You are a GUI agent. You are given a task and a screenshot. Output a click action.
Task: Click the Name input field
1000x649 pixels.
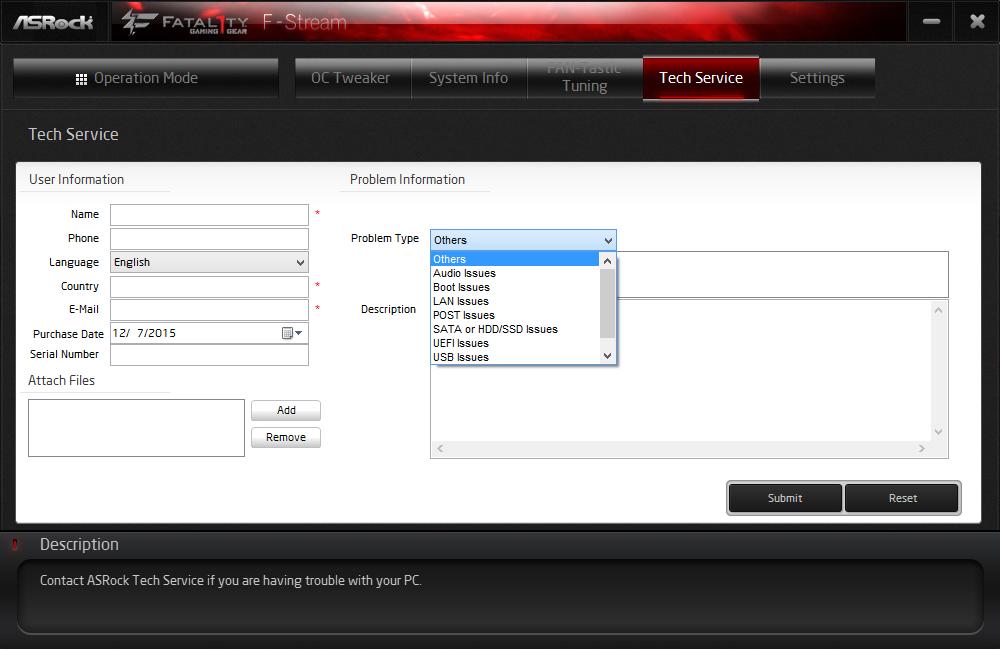(x=209, y=215)
